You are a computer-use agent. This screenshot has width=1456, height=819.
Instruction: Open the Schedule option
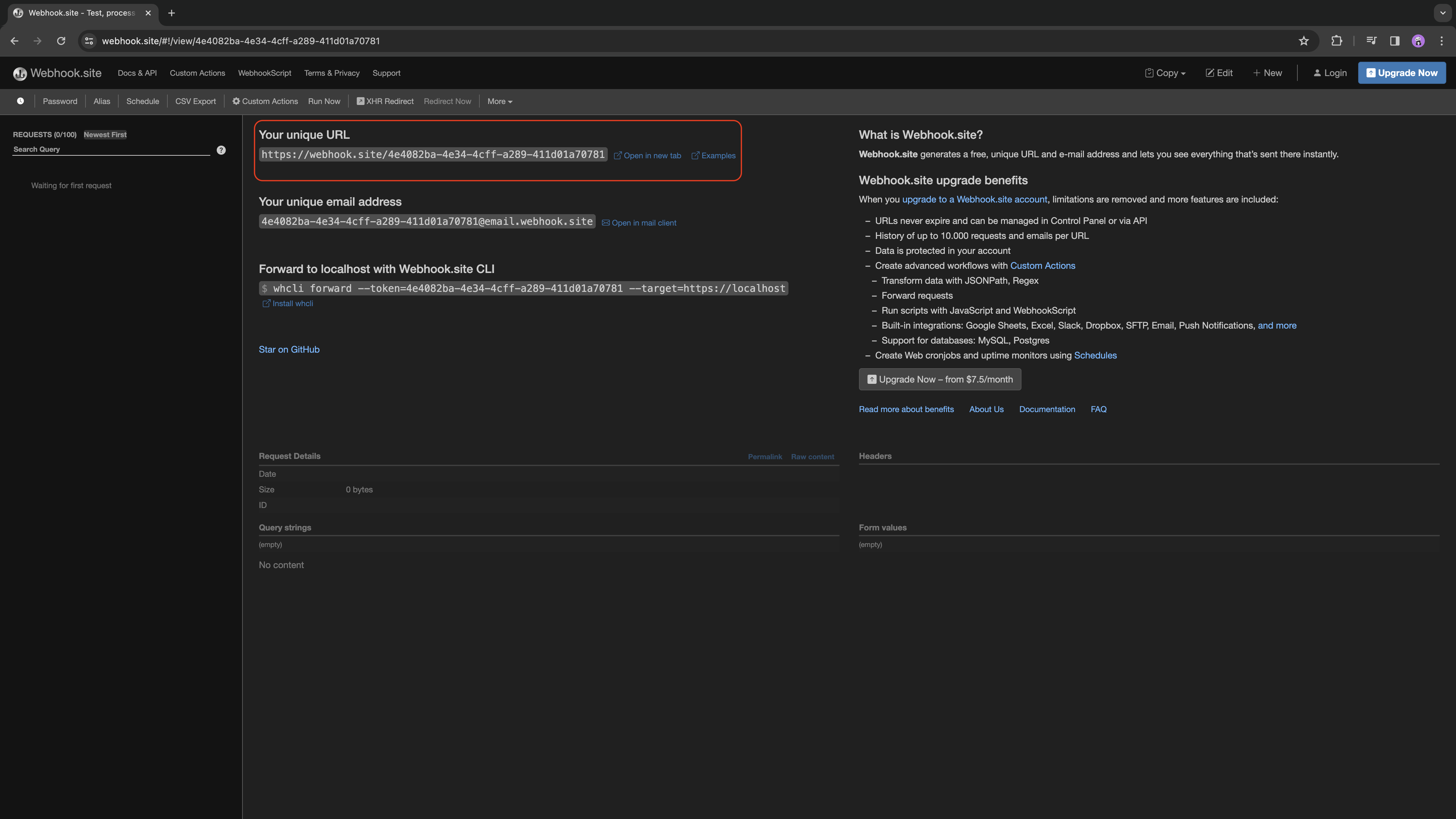(x=142, y=101)
